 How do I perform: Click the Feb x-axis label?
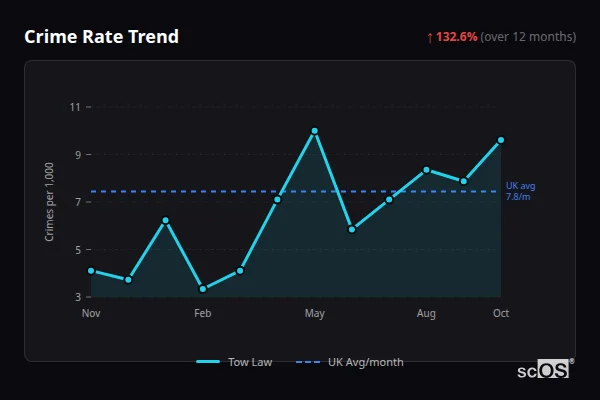tap(202, 313)
